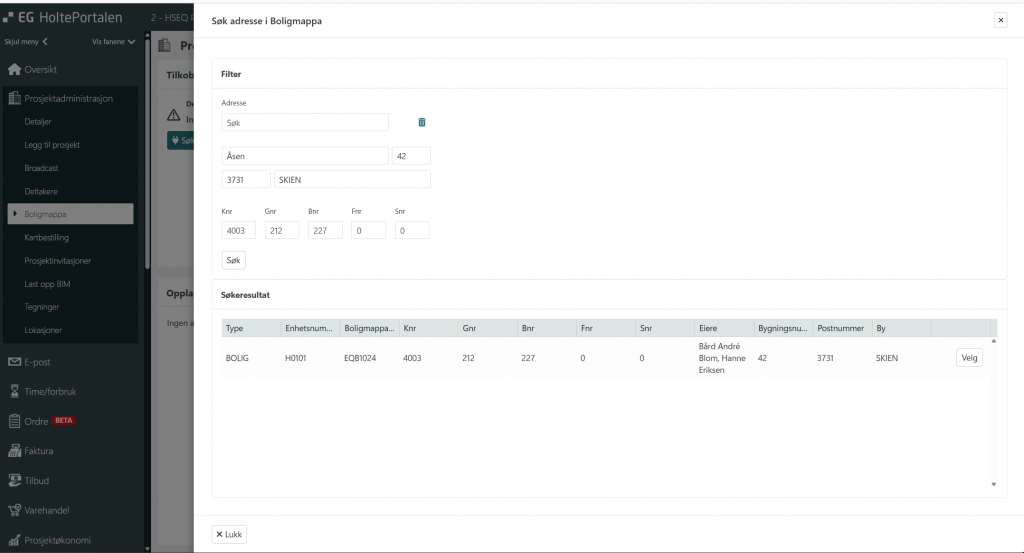Screen dimensions: 1024x553
Task: Collapse sidebar with Skjul meny
Action: coord(27,41)
